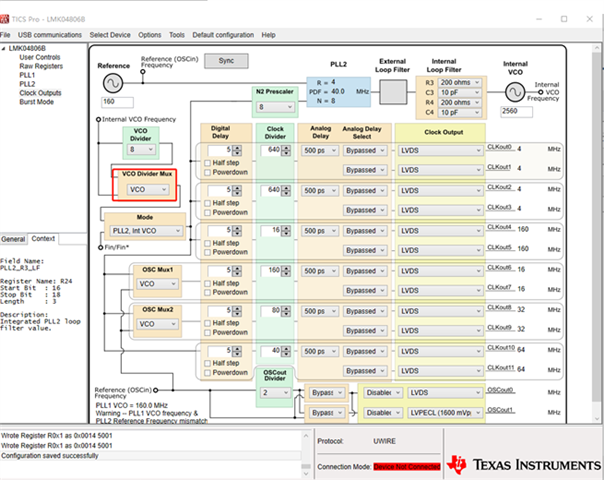
Task: Click the Texas Instruments logo
Action: click(524, 465)
